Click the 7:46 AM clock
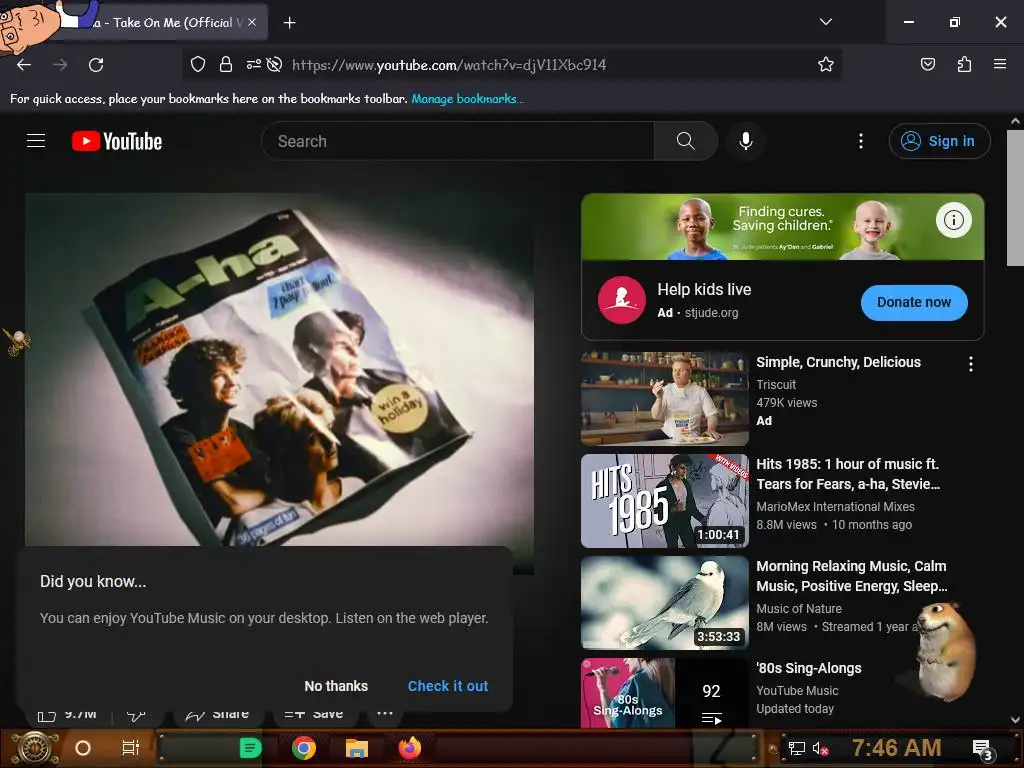 (896, 748)
